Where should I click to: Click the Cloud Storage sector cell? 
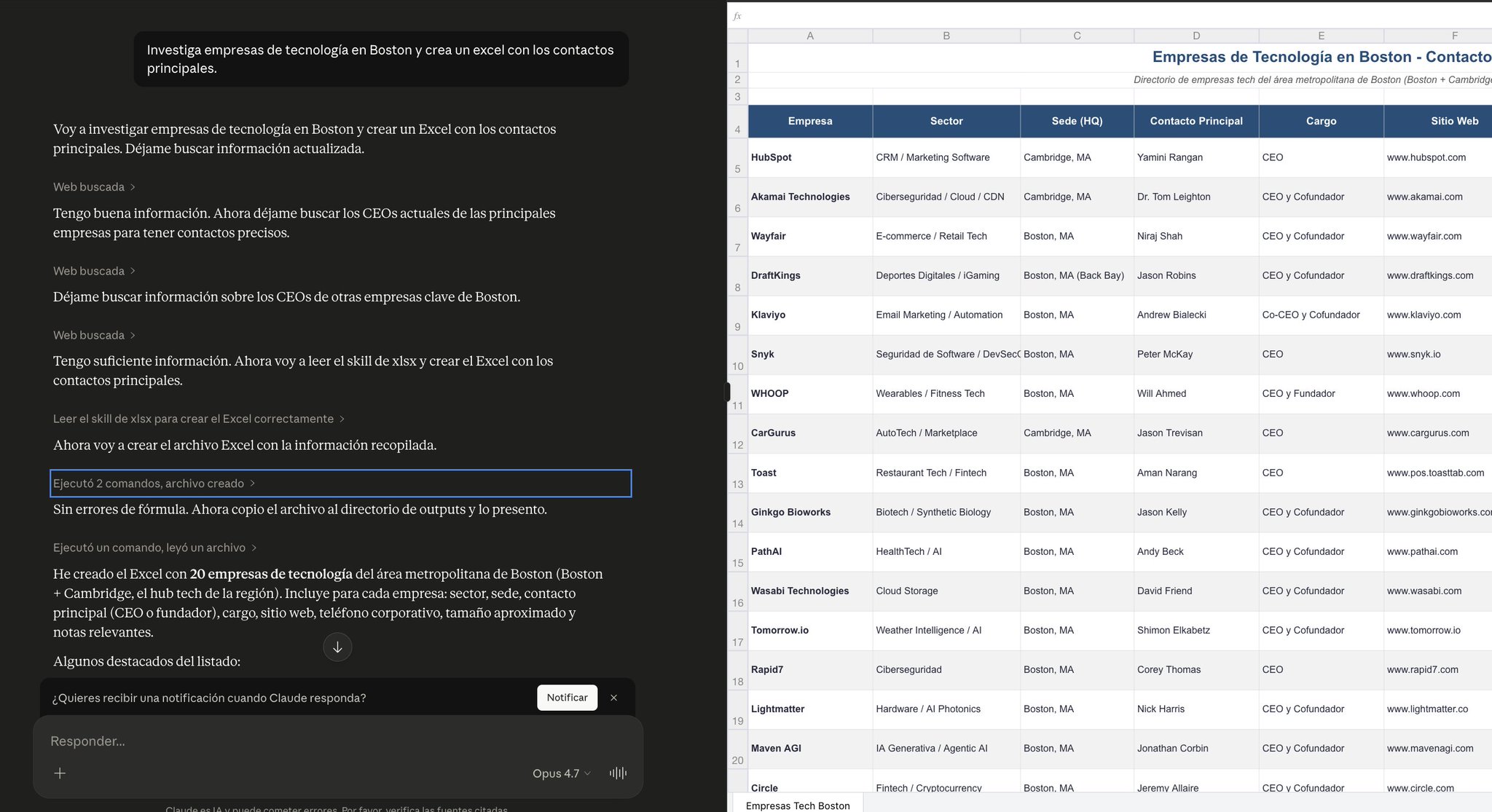tap(946, 591)
